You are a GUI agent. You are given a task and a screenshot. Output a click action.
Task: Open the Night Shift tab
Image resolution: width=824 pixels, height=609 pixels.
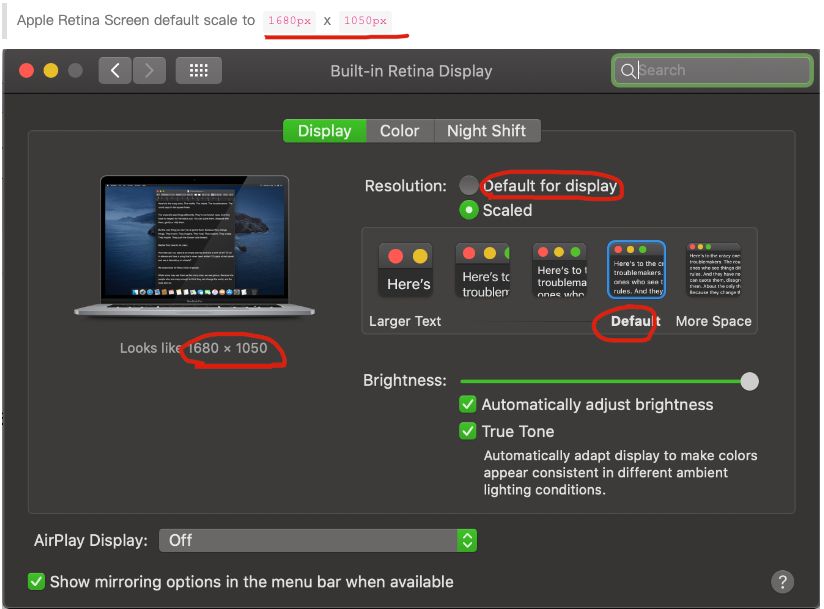click(486, 131)
